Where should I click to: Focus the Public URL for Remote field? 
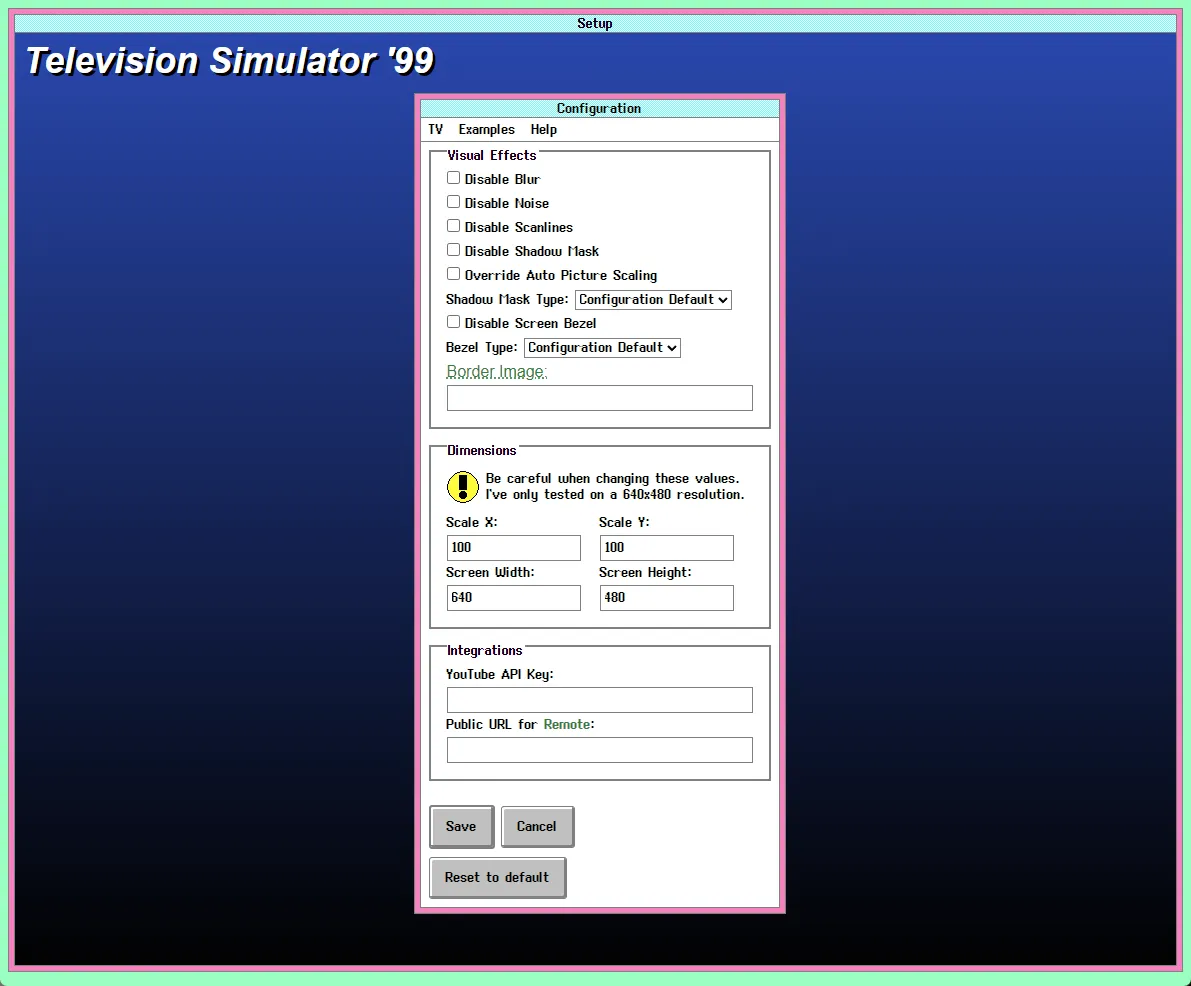pos(599,750)
